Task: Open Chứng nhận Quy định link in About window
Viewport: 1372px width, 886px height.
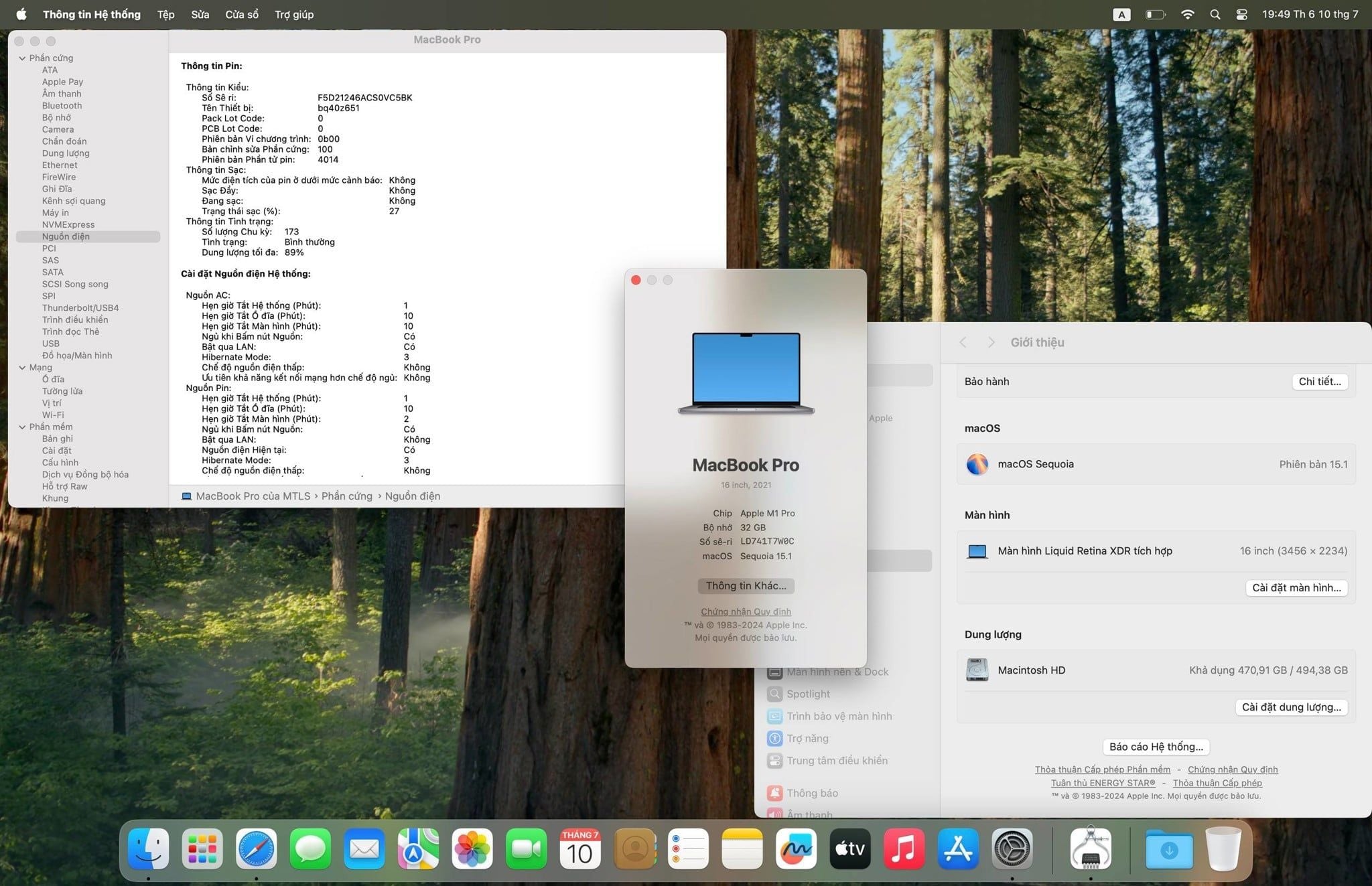Action: pyautogui.click(x=746, y=611)
